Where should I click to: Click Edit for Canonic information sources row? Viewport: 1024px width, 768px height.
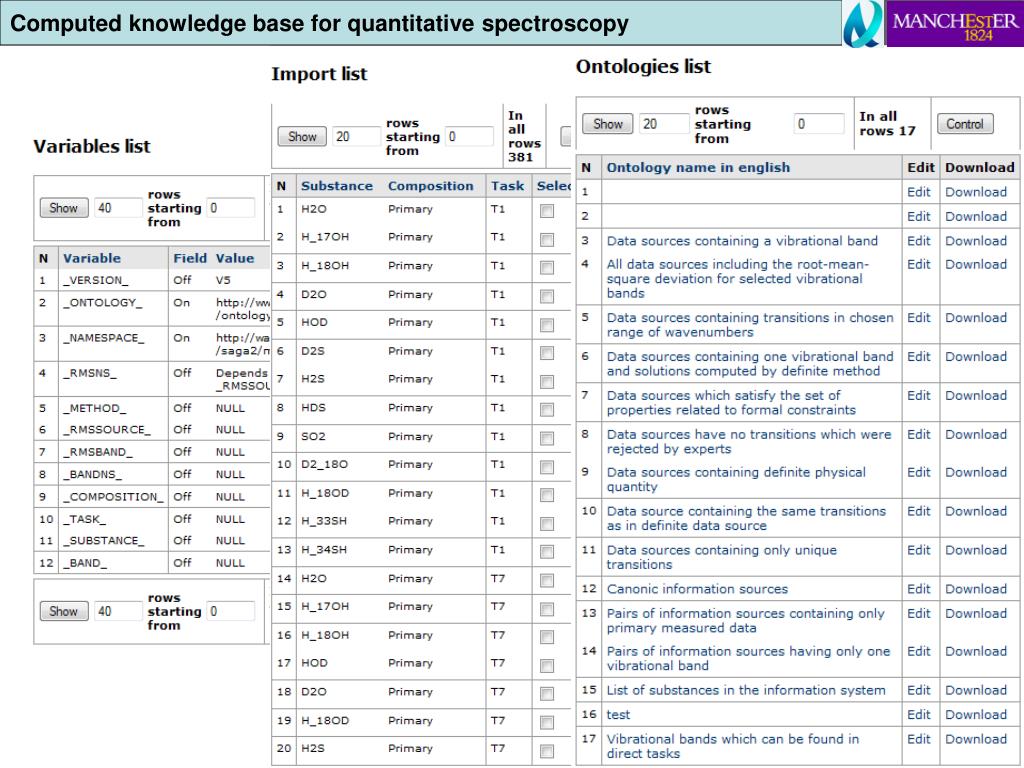point(918,589)
